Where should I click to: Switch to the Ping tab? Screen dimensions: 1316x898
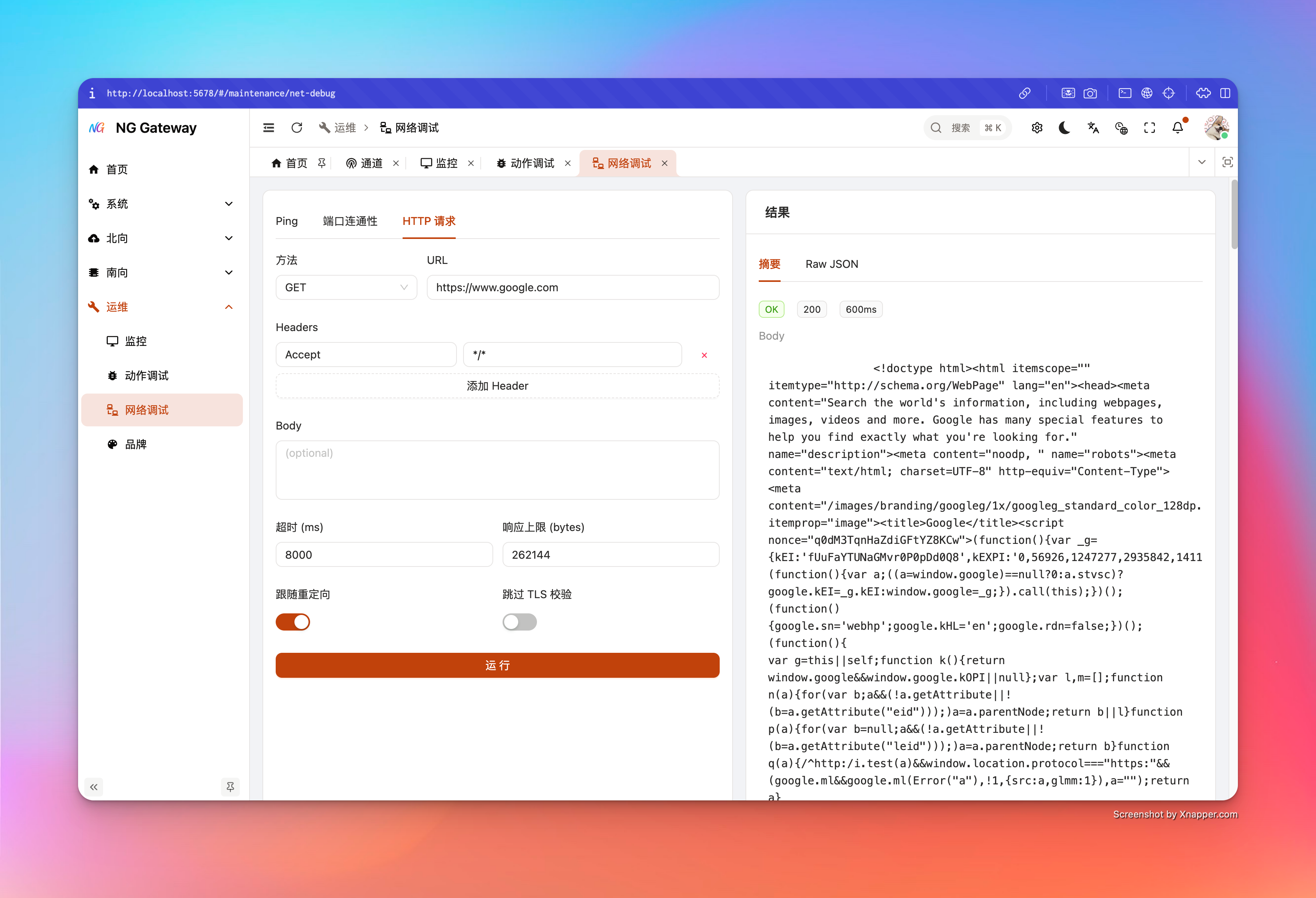click(x=287, y=221)
